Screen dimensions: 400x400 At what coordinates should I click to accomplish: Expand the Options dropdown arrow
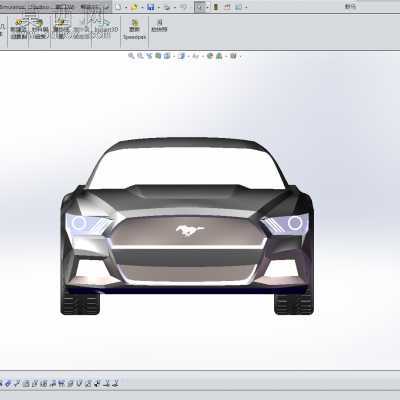pyautogui.click(x=246, y=7)
